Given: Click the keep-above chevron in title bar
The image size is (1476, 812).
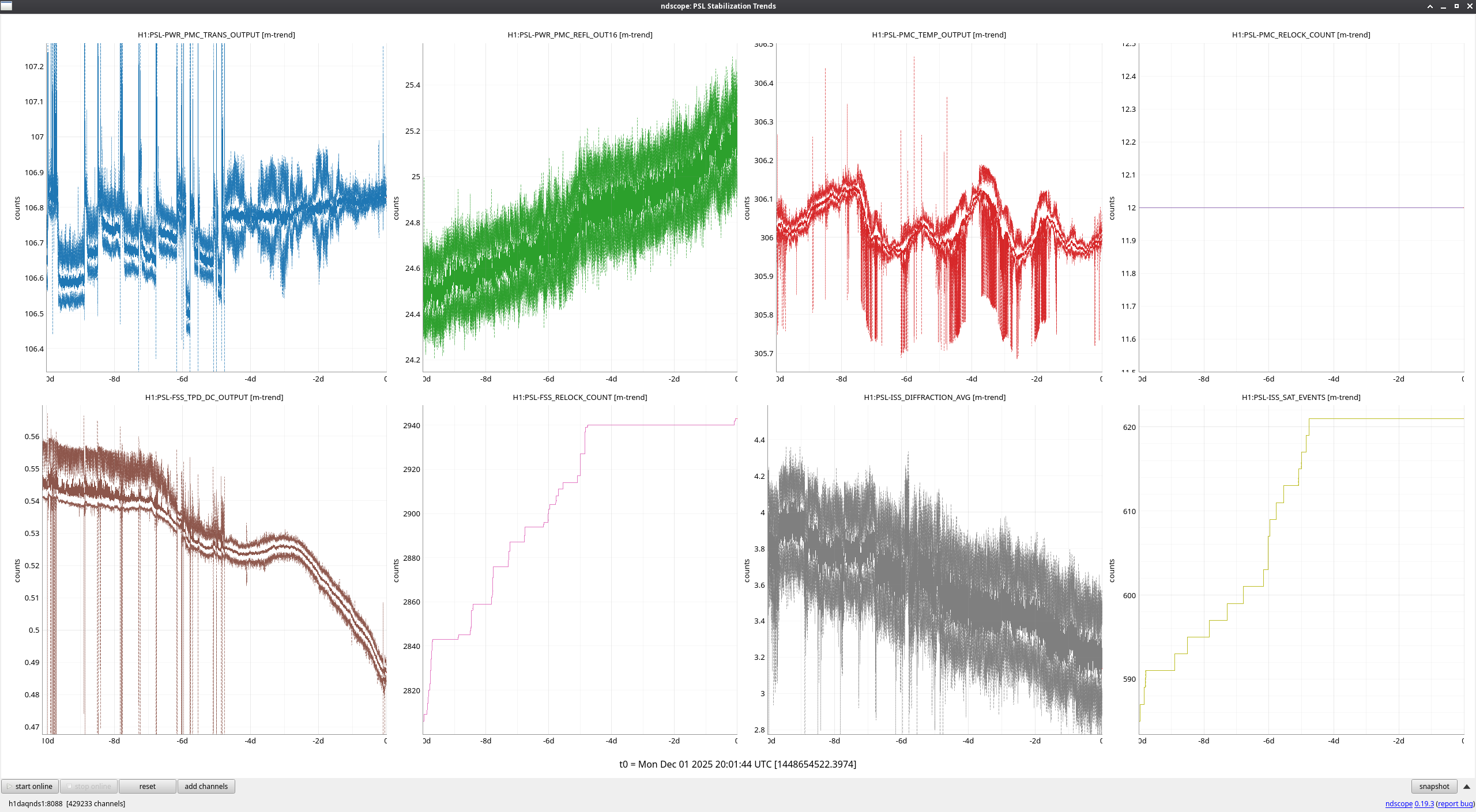Looking at the screenshot, I should click(x=1430, y=6).
